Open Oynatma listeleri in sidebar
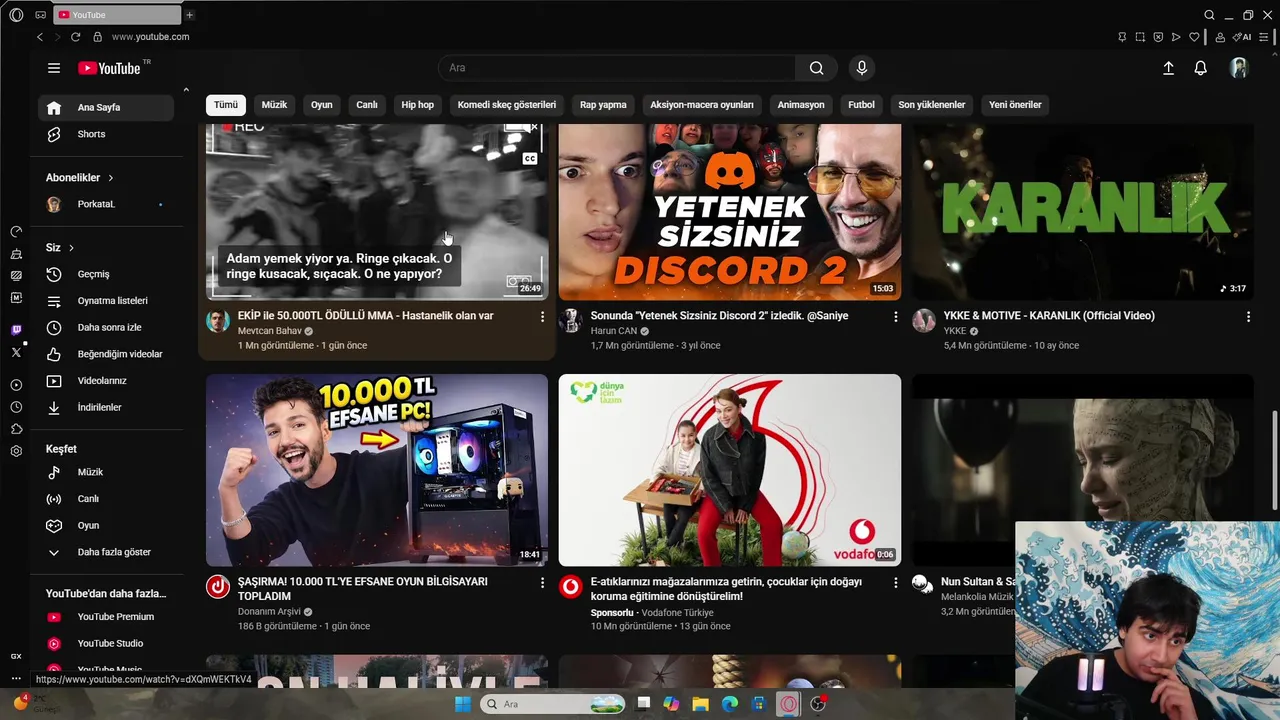Viewport: 1280px width, 720px height. [x=106, y=301]
